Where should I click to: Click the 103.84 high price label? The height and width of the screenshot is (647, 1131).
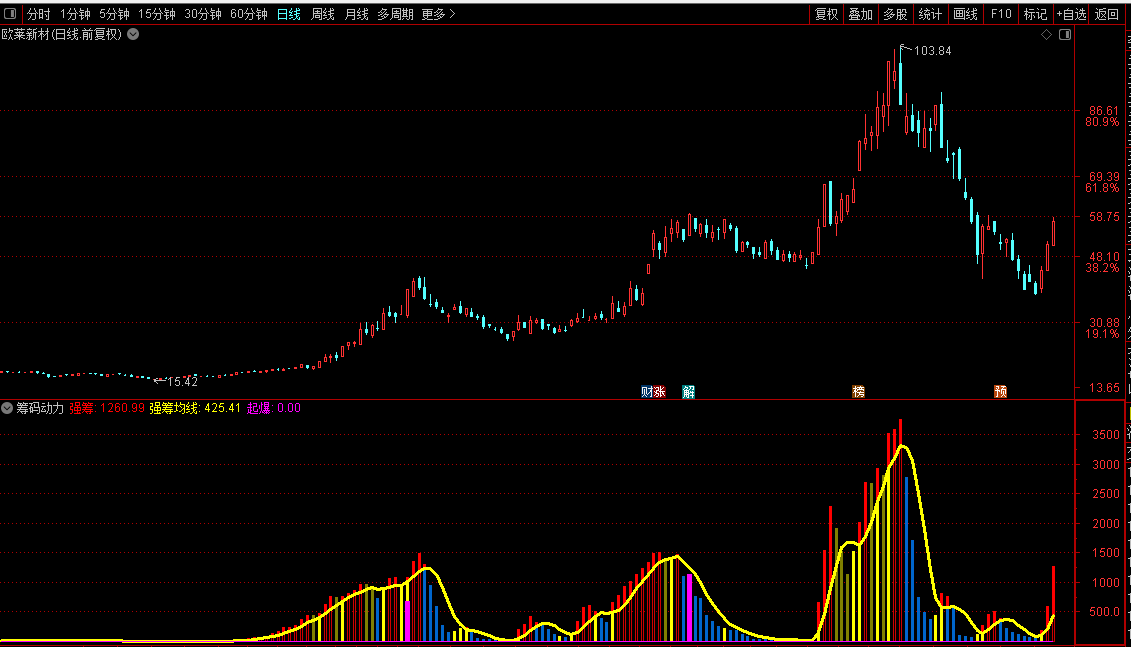tap(933, 50)
